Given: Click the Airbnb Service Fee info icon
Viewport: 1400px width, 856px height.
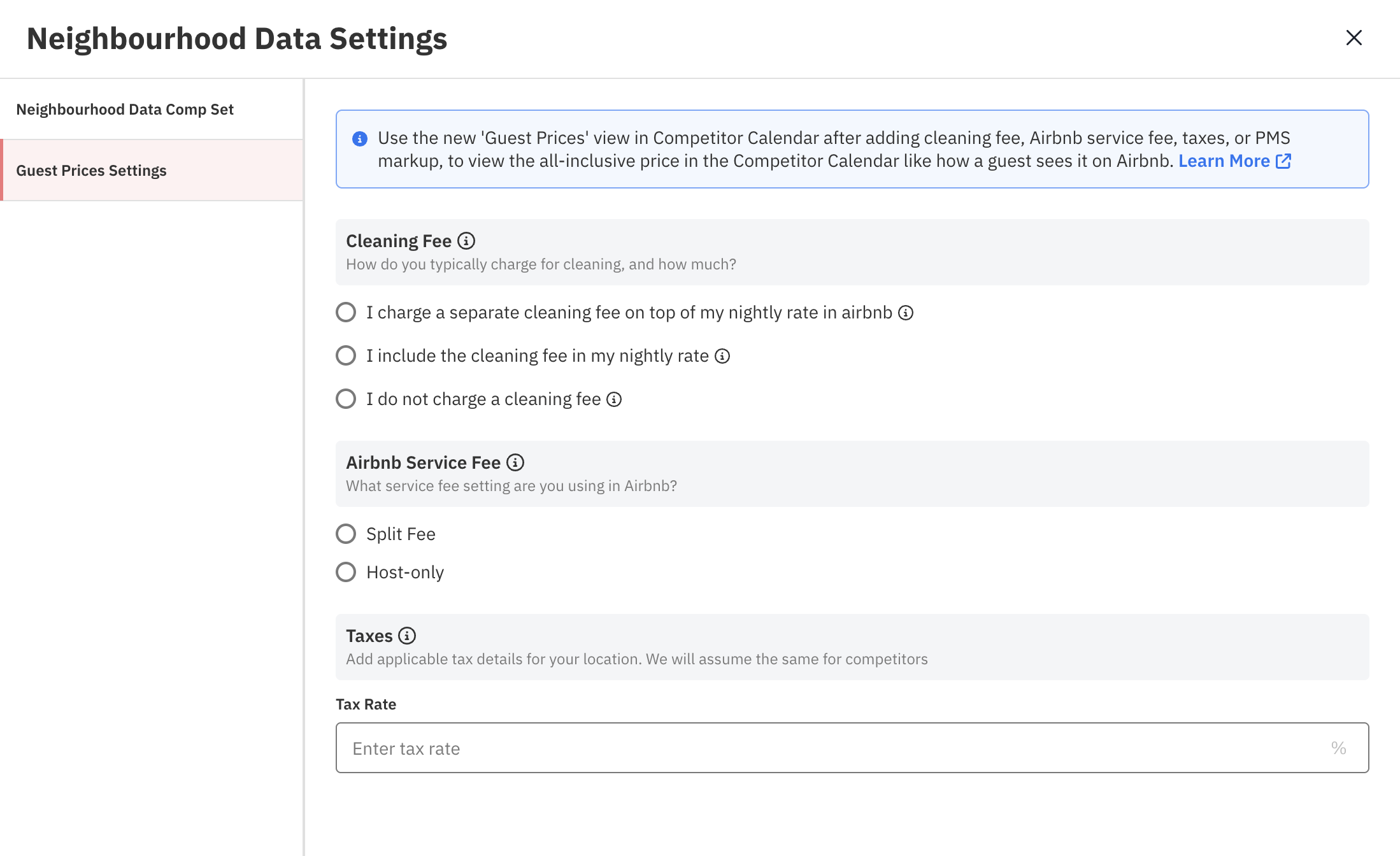Looking at the screenshot, I should pos(515,462).
